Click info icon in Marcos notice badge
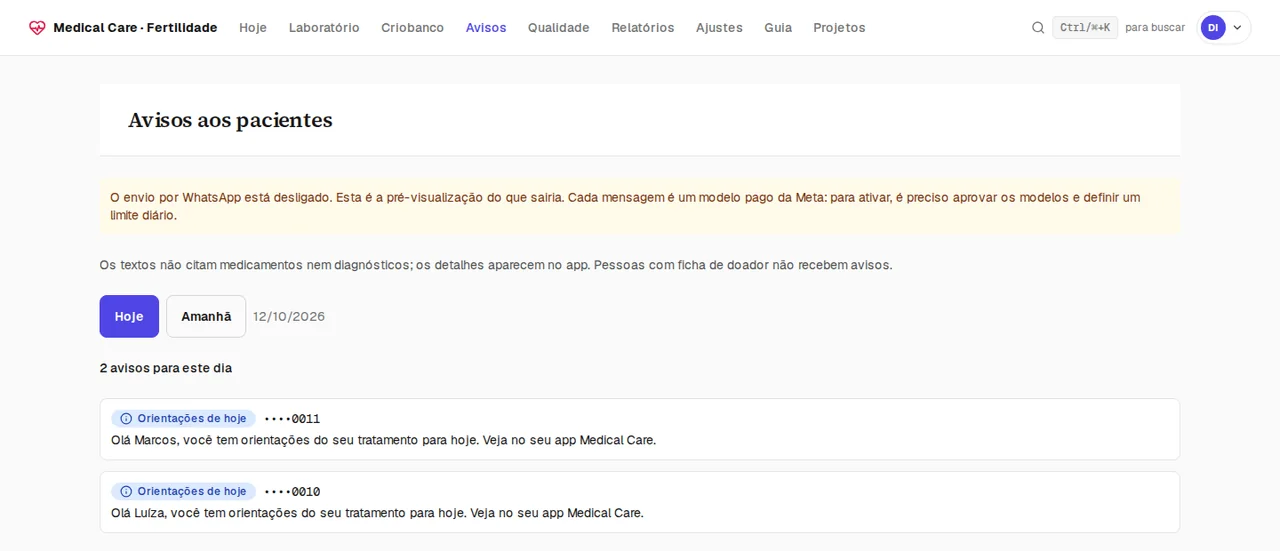The height and width of the screenshot is (551, 1280). pyautogui.click(x=126, y=419)
